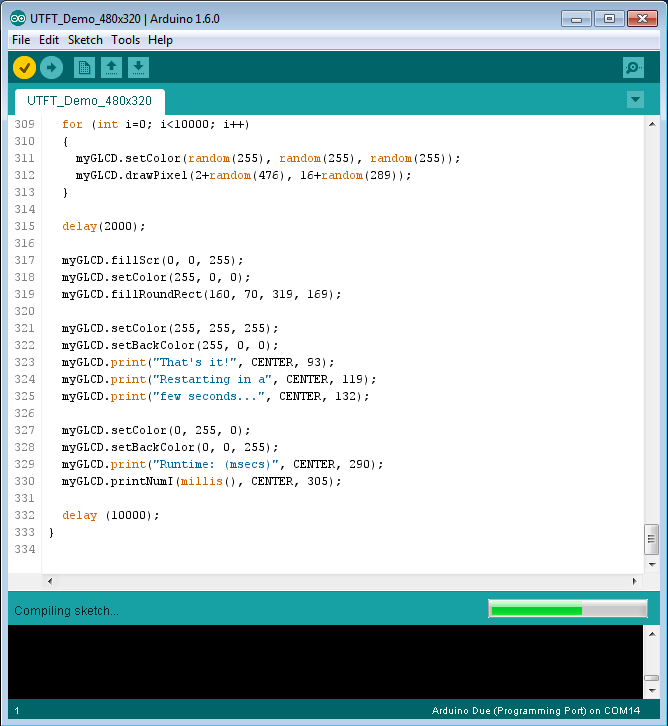
Task: Click the editor scroll down arrow
Action: 652,564
